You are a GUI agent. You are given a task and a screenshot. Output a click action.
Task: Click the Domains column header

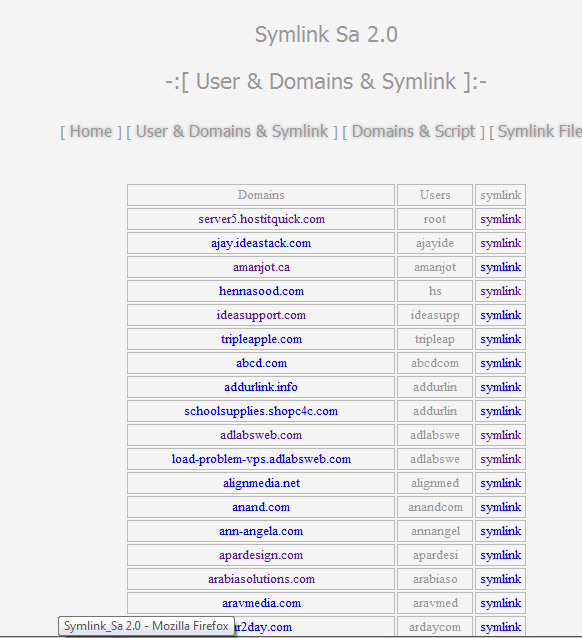(x=261, y=195)
